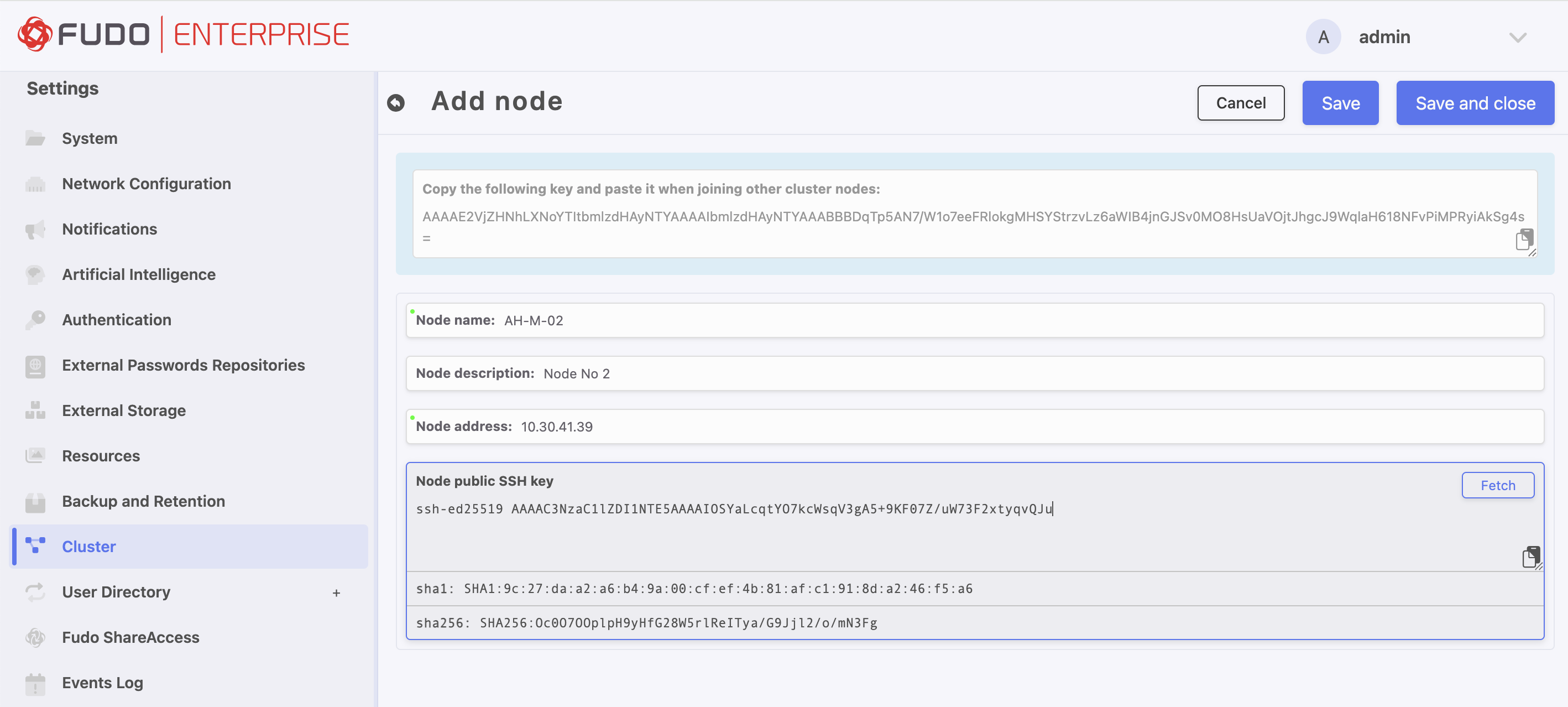The height and width of the screenshot is (707, 1568).
Task: Click the back arrow beside Add node
Action: tap(396, 103)
